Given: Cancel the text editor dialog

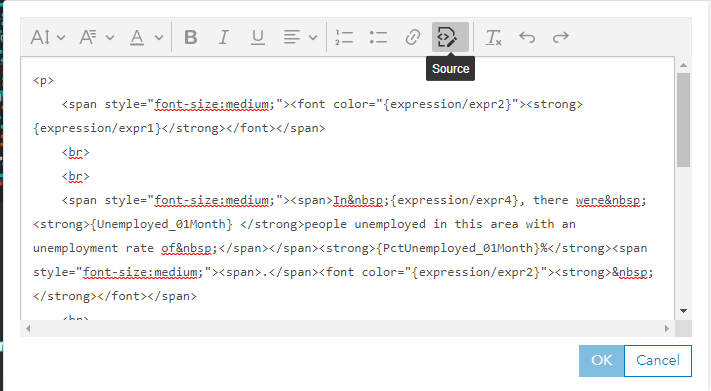Looking at the screenshot, I should click(658, 361).
